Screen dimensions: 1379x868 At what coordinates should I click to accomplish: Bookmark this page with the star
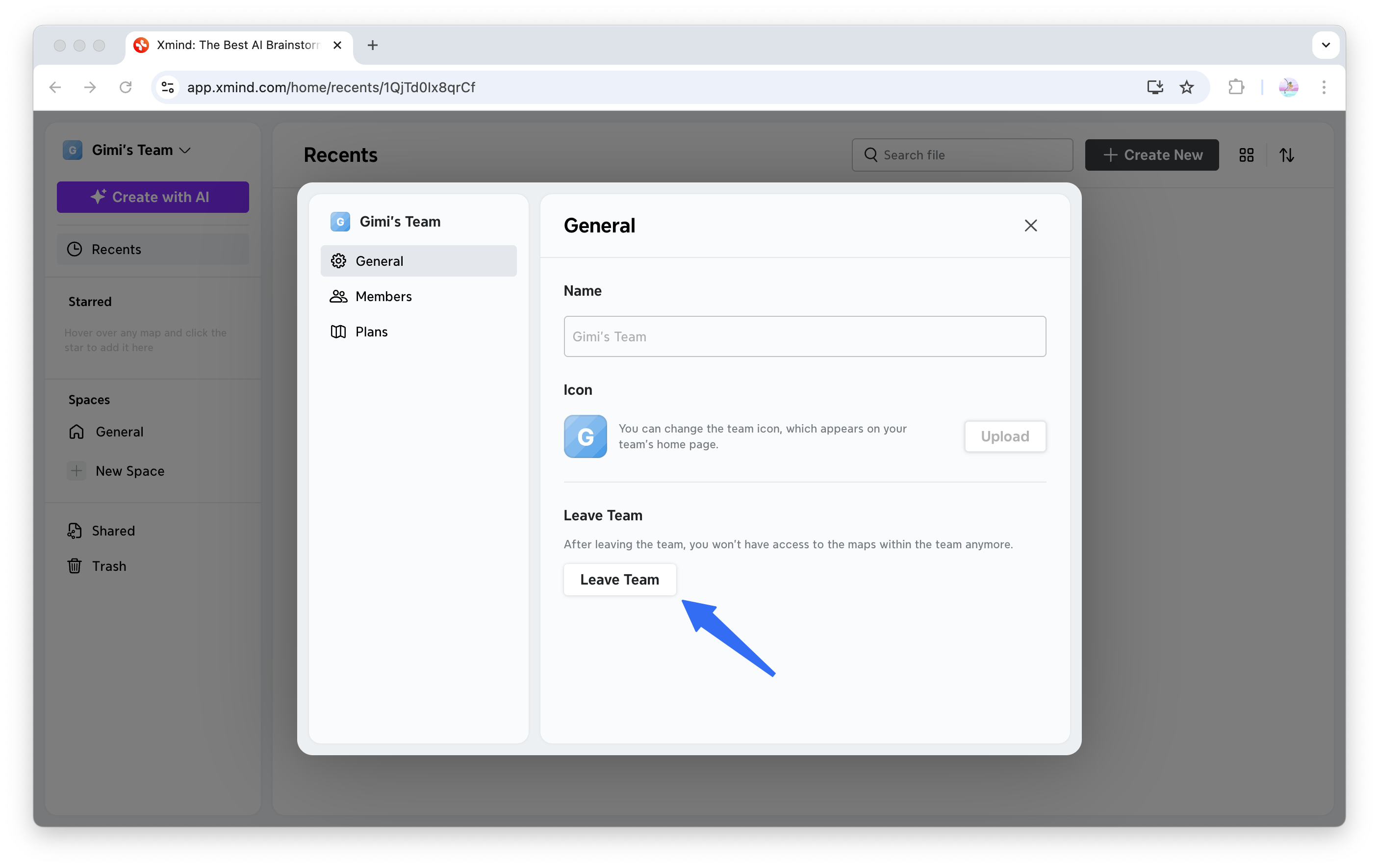[1187, 87]
